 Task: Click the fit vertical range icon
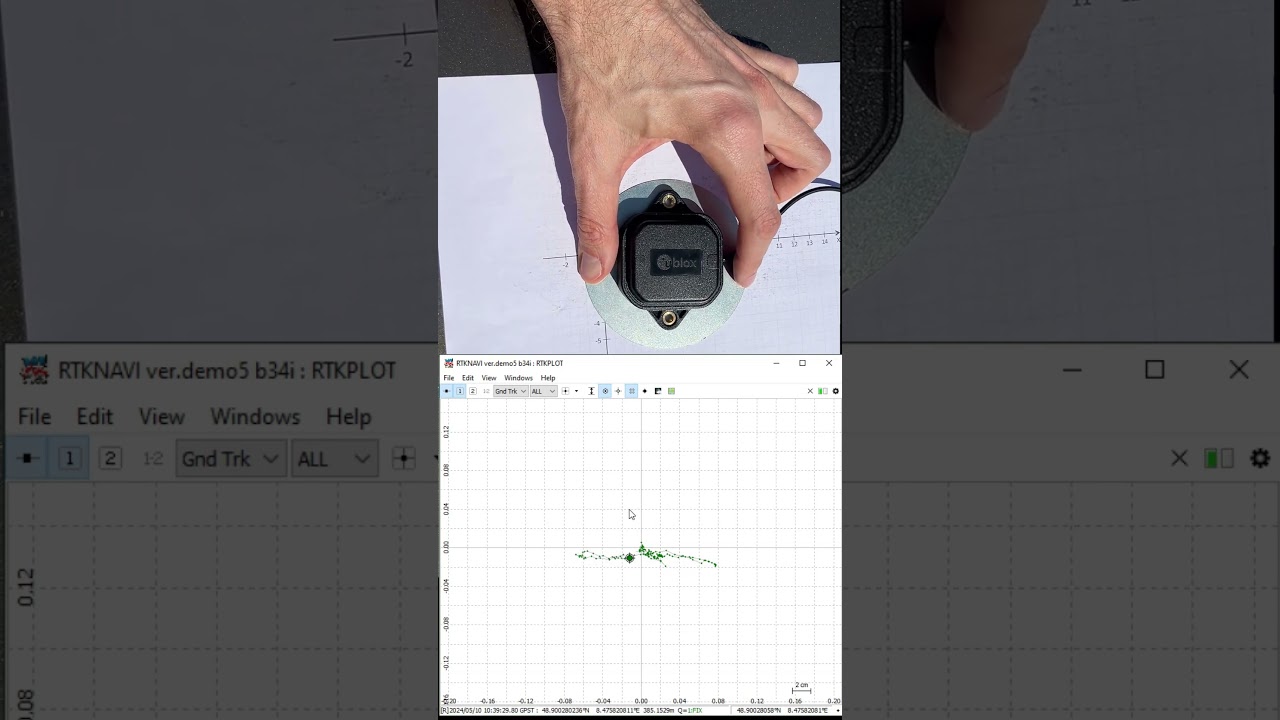tap(591, 391)
